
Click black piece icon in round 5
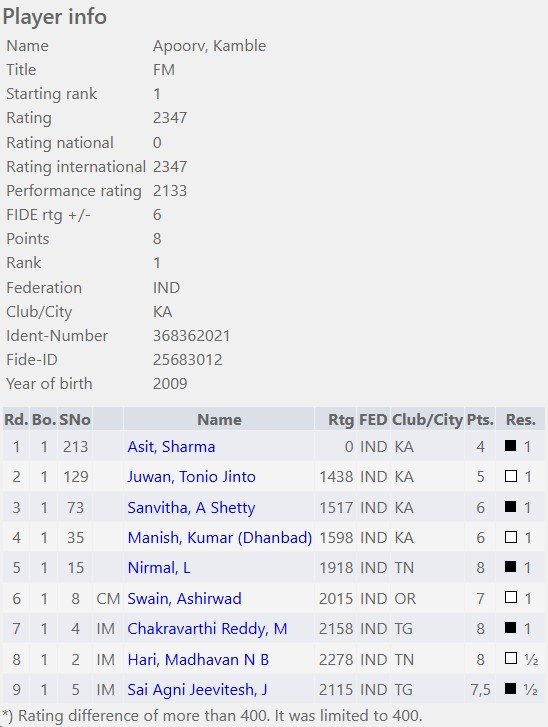[510, 567]
